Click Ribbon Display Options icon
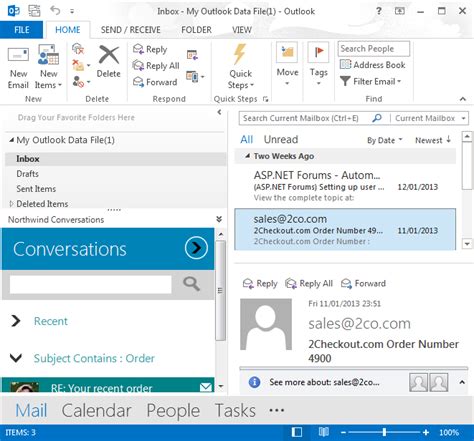 (x=400, y=11)
